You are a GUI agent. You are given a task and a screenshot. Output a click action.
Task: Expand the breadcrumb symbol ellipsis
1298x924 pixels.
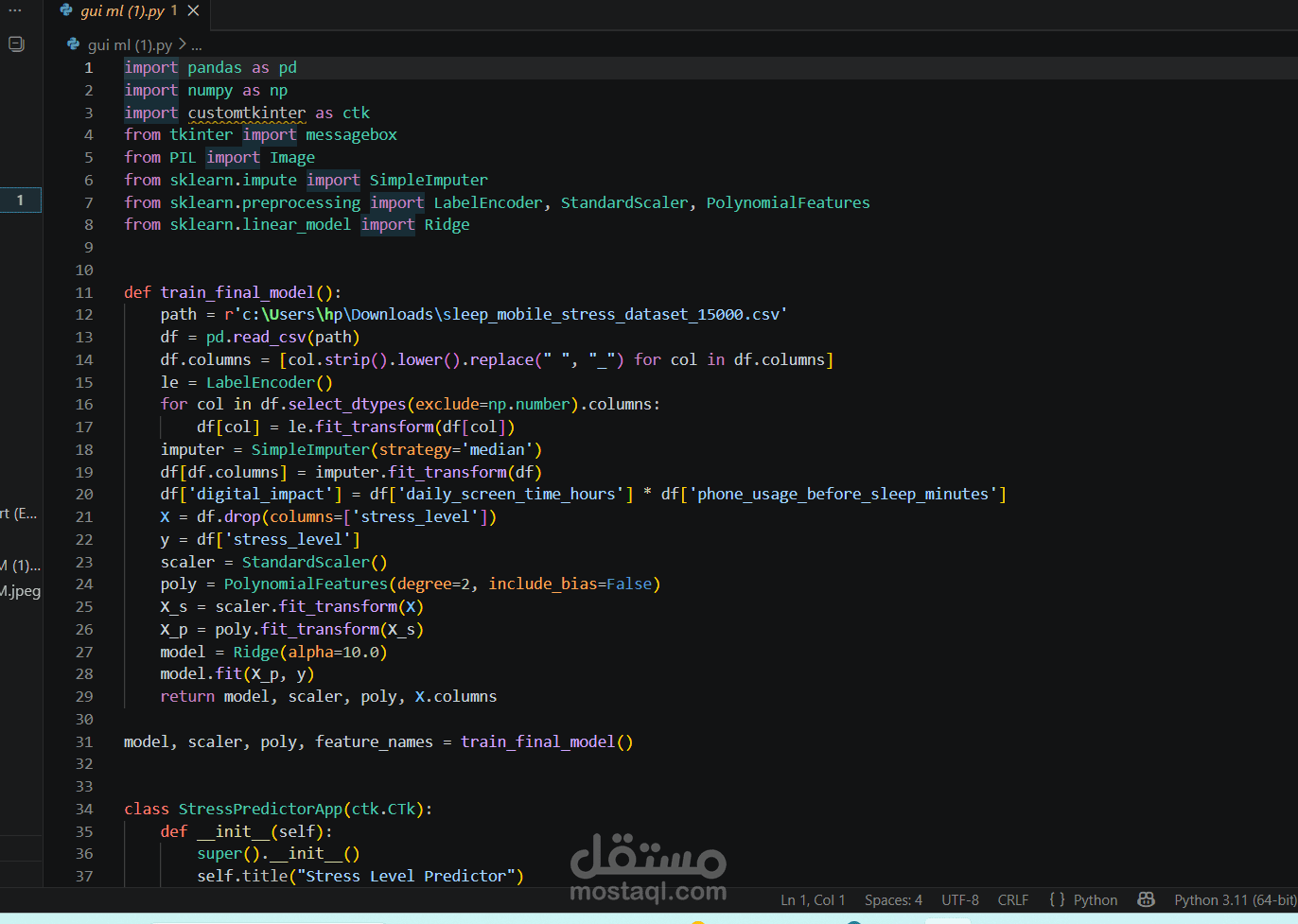pyautogui.click(x=197, y=44)
